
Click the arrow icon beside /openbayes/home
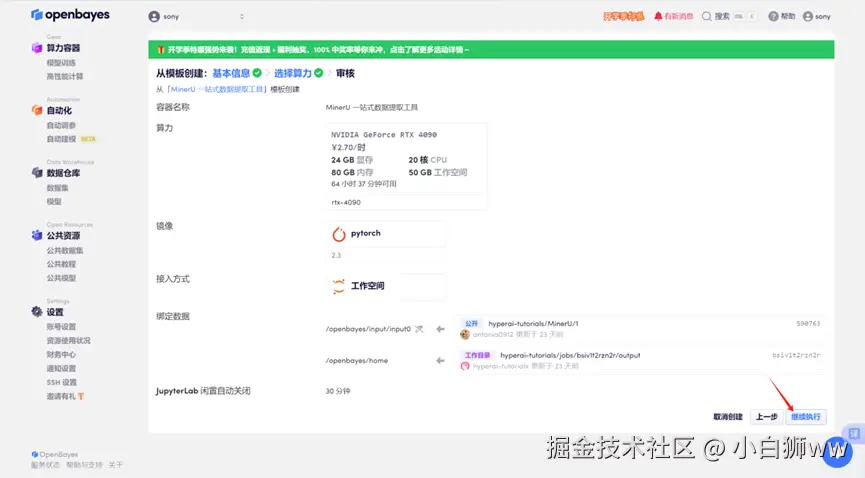pyautogui.click(x=440, y=360)
